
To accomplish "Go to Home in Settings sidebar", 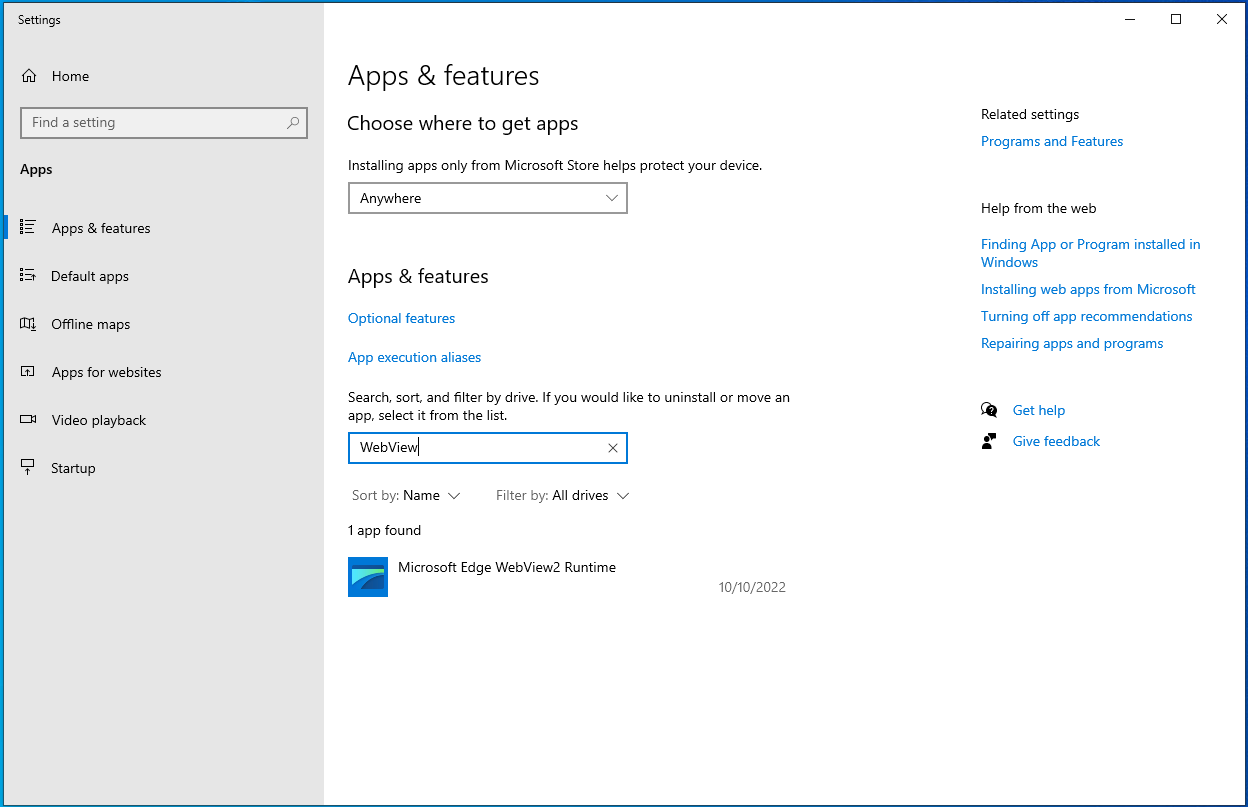I will pyautogui.click(x=70, y=76).
